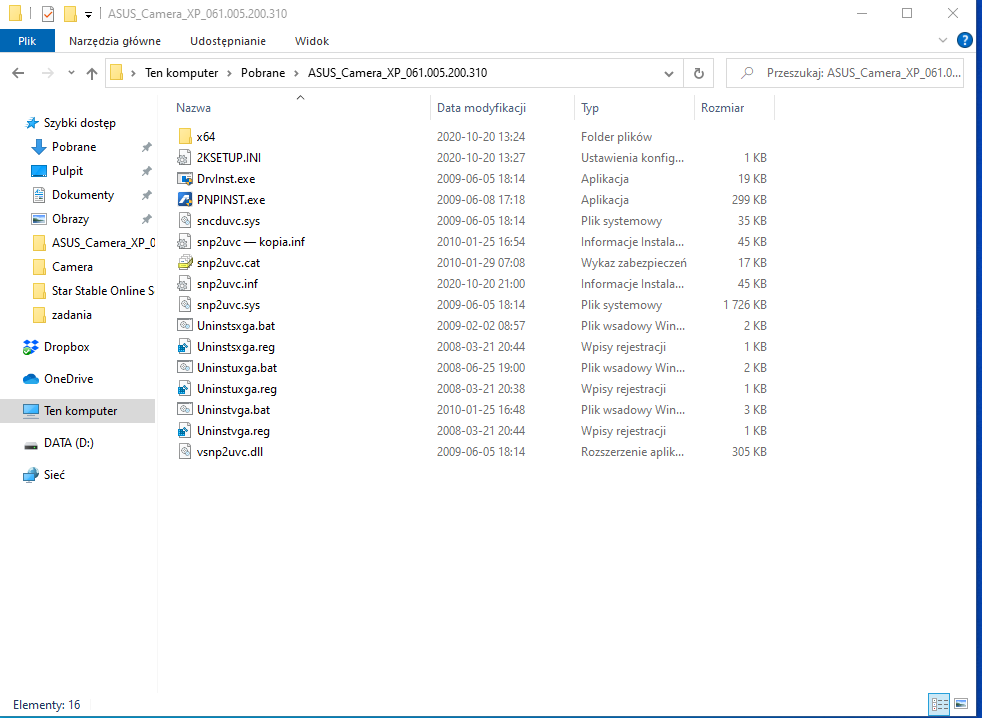Click the search box for this folder

(x=844, y=73)
